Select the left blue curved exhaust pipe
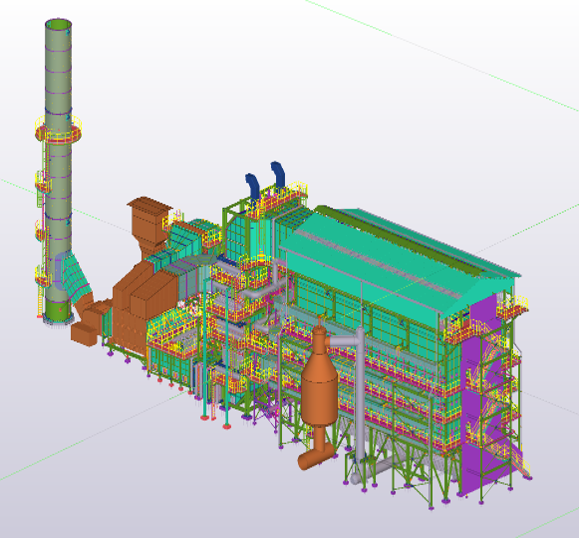579x538 pixels. (x=252, y=186)
